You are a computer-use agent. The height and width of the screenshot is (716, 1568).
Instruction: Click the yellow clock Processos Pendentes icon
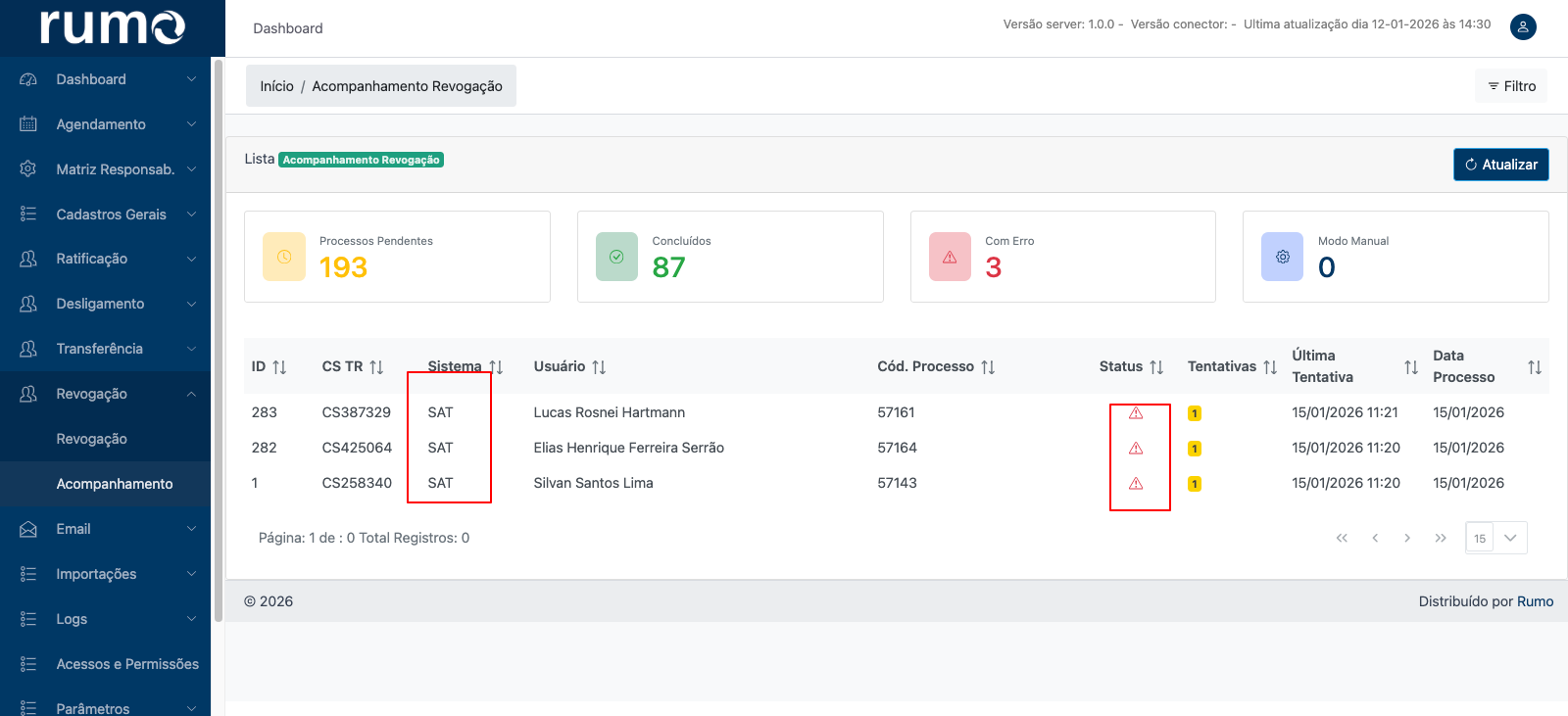click(x=284, y=257)
